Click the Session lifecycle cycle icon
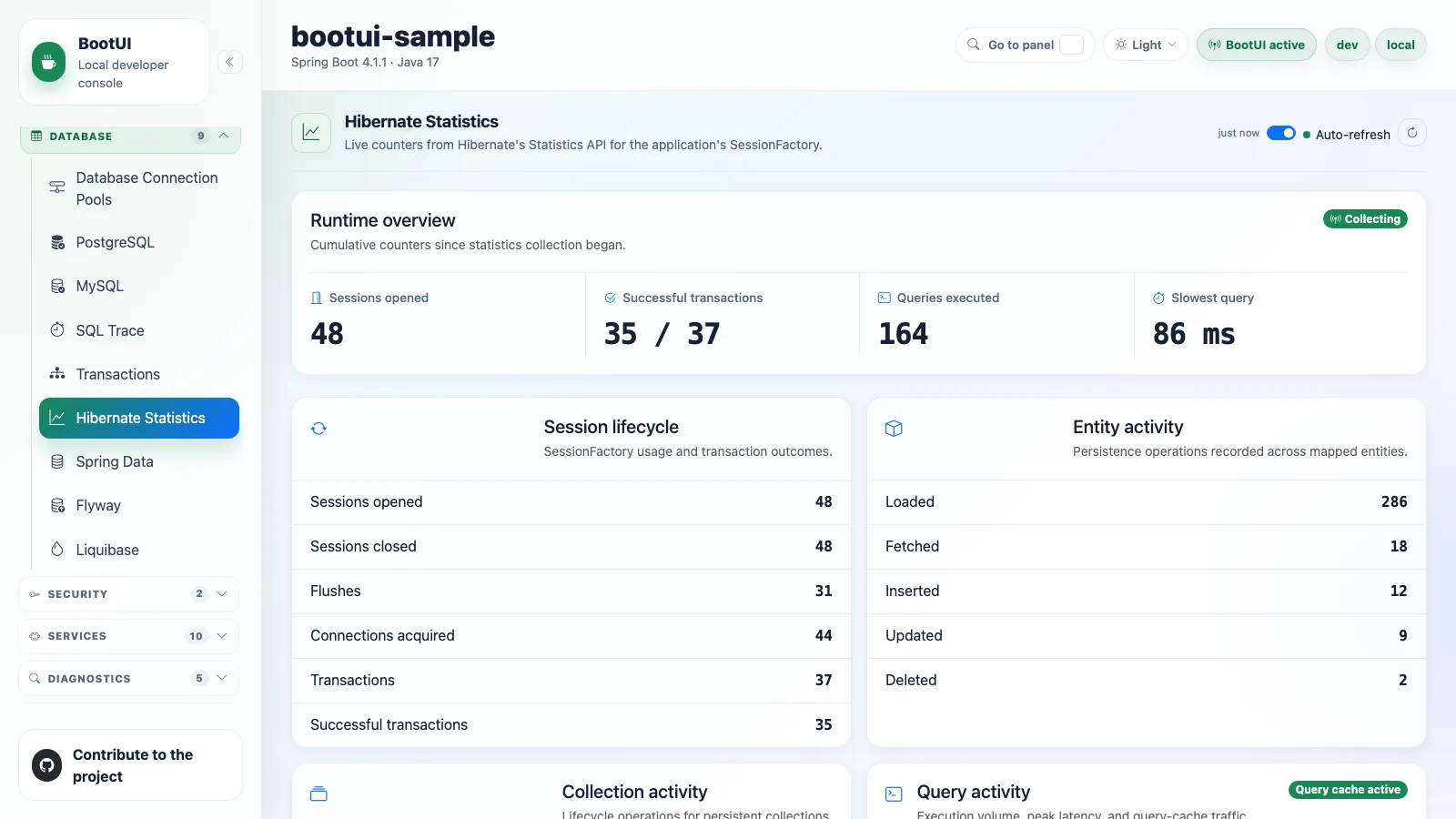 coord(318,429)
